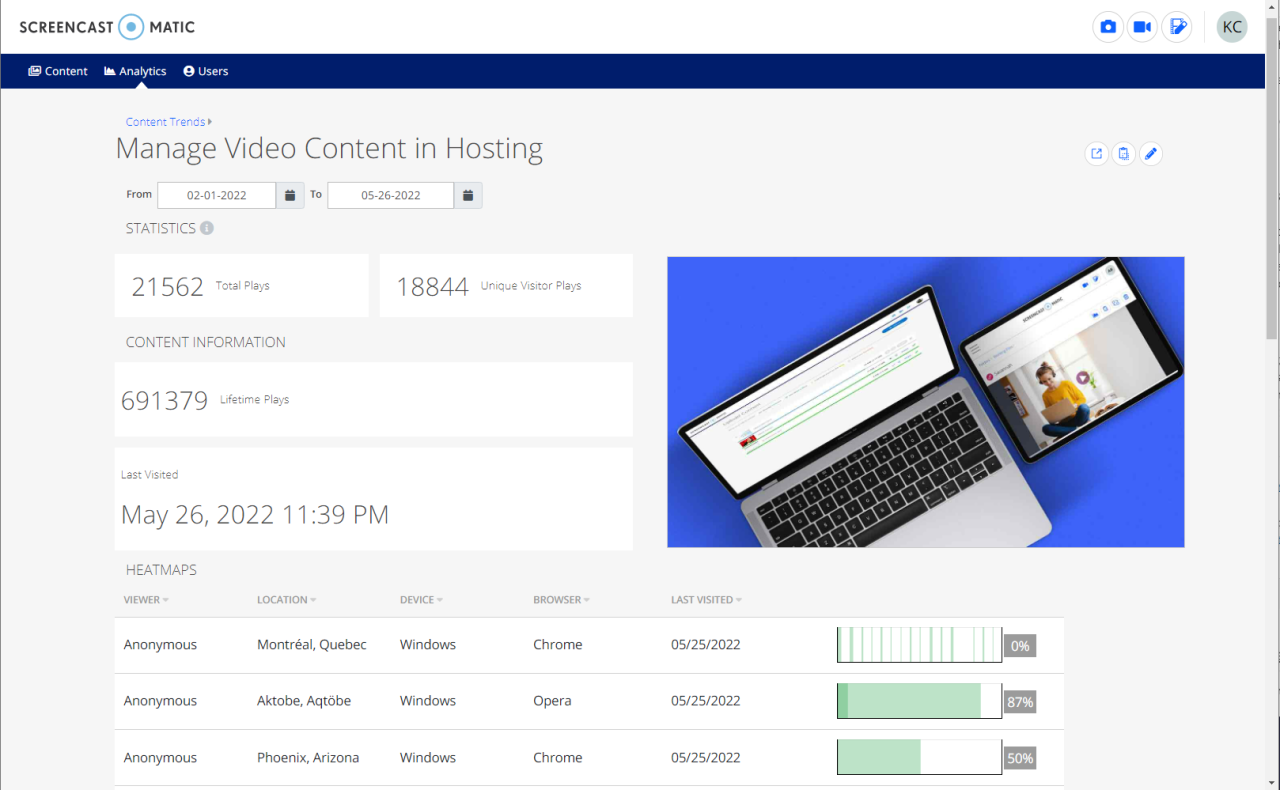
Task: Open the Content menu tab
Action: point(58,71)
